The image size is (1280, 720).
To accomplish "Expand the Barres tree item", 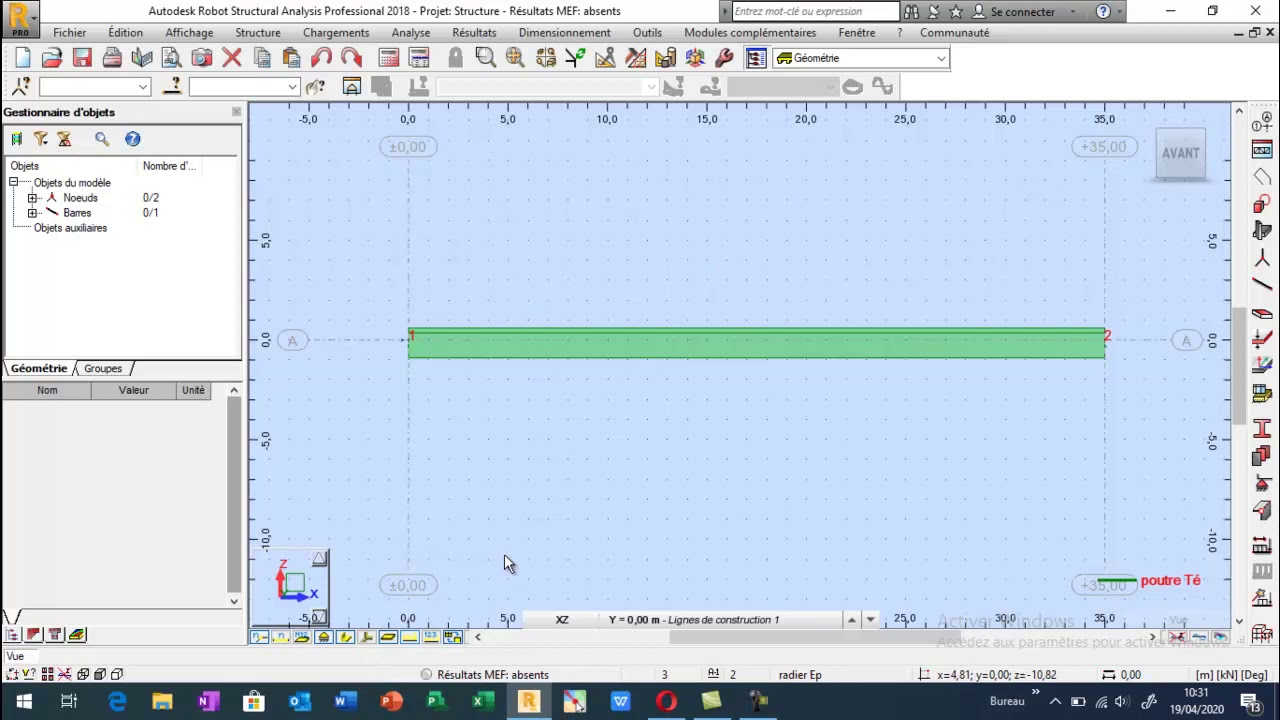I will click(32, 213).
